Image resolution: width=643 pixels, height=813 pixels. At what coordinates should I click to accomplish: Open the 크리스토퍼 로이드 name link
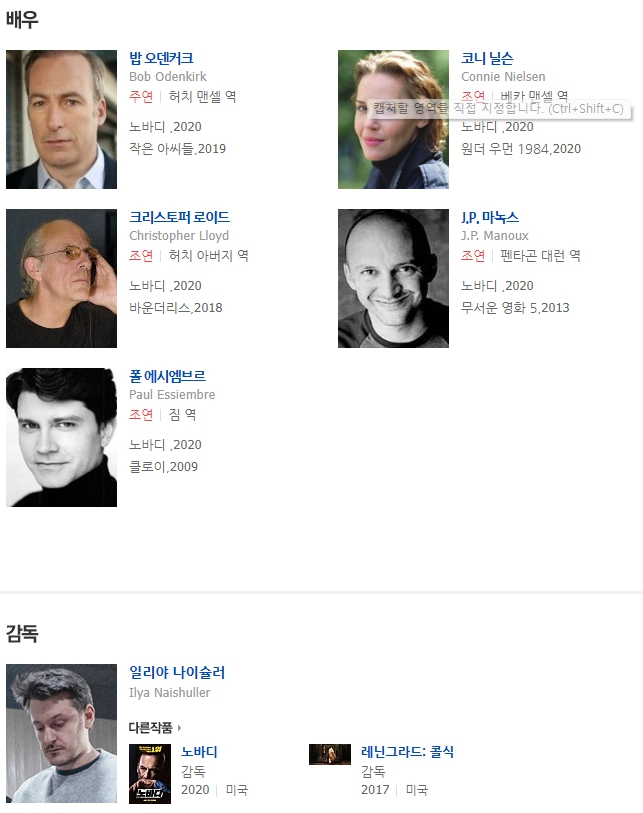point(179,217)
